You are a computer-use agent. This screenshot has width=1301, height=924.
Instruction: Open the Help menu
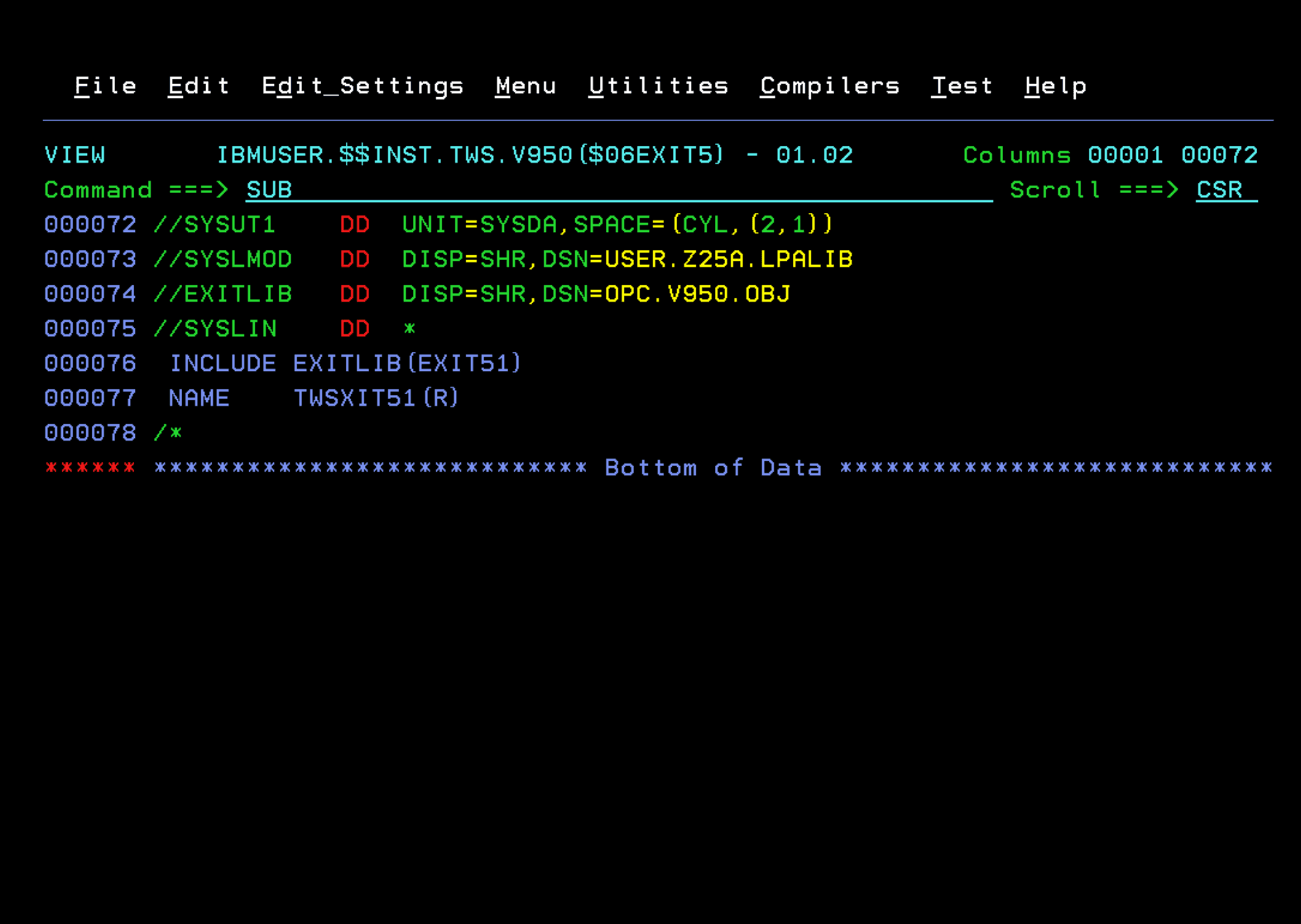(1054, 86)
